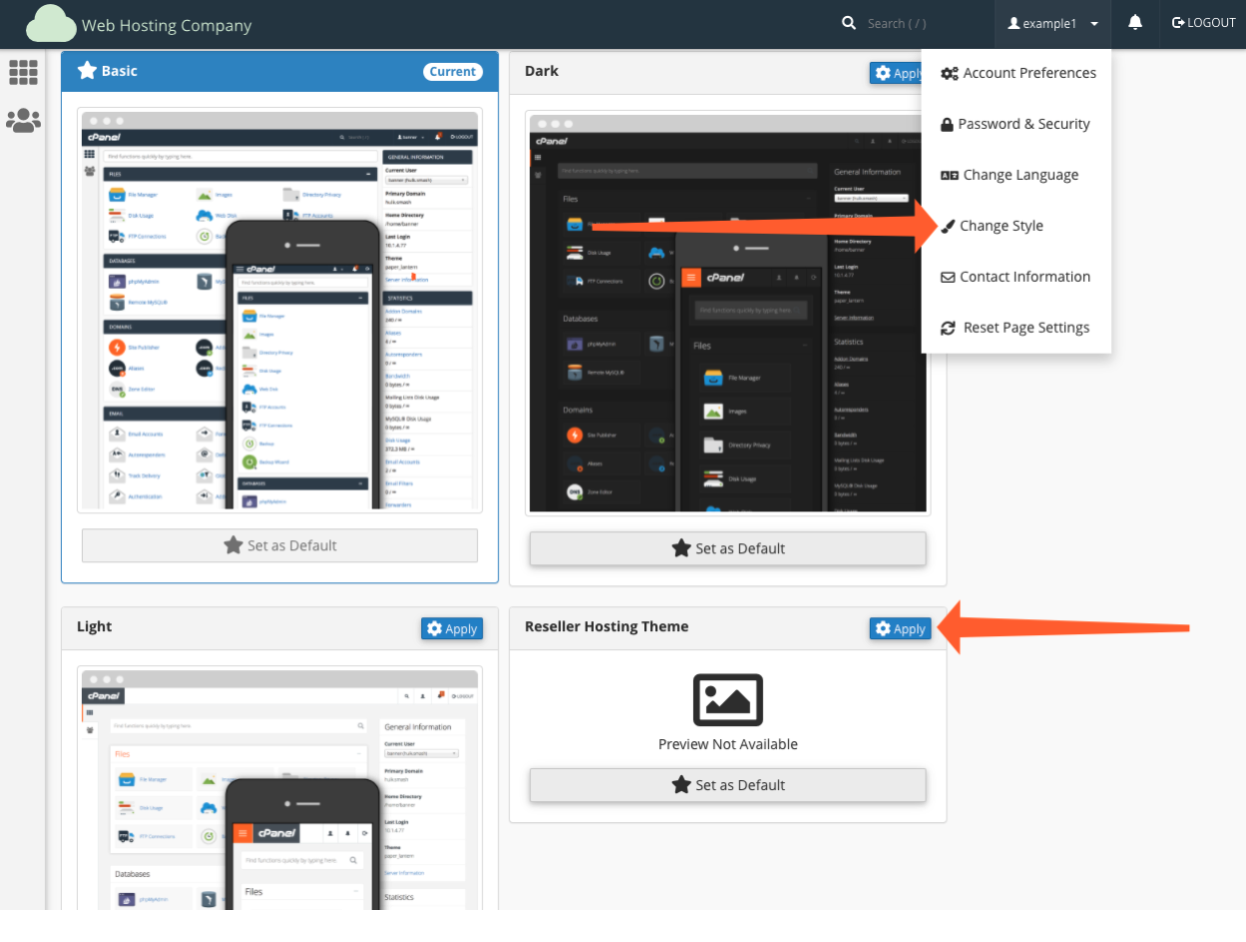Click the Dark style preview thumbnail
Viewport: 1246px width, 942px height.
click(x=727, y=313)
